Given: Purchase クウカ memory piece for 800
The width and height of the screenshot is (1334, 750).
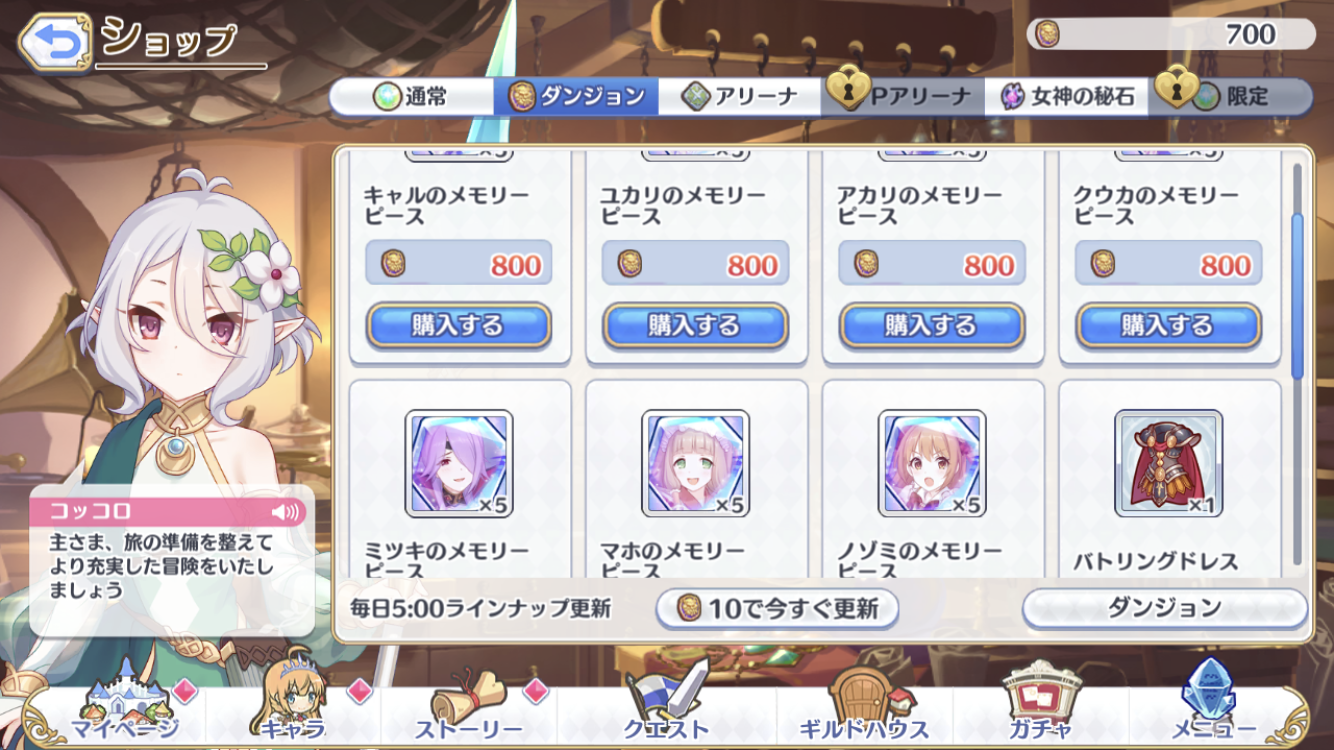Looking at the screenshot, I should 1168,326.
